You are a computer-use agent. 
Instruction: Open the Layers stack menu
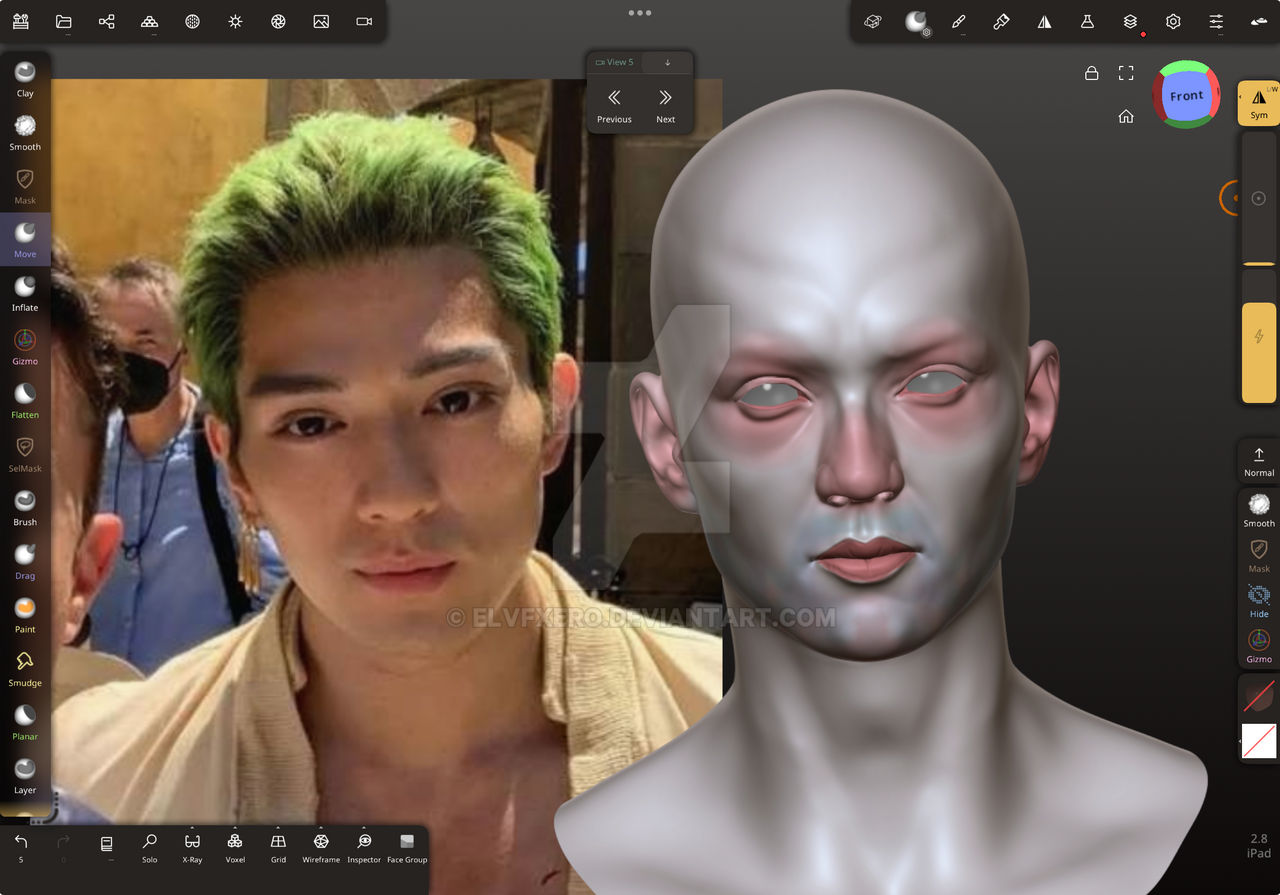[1130, 21]
